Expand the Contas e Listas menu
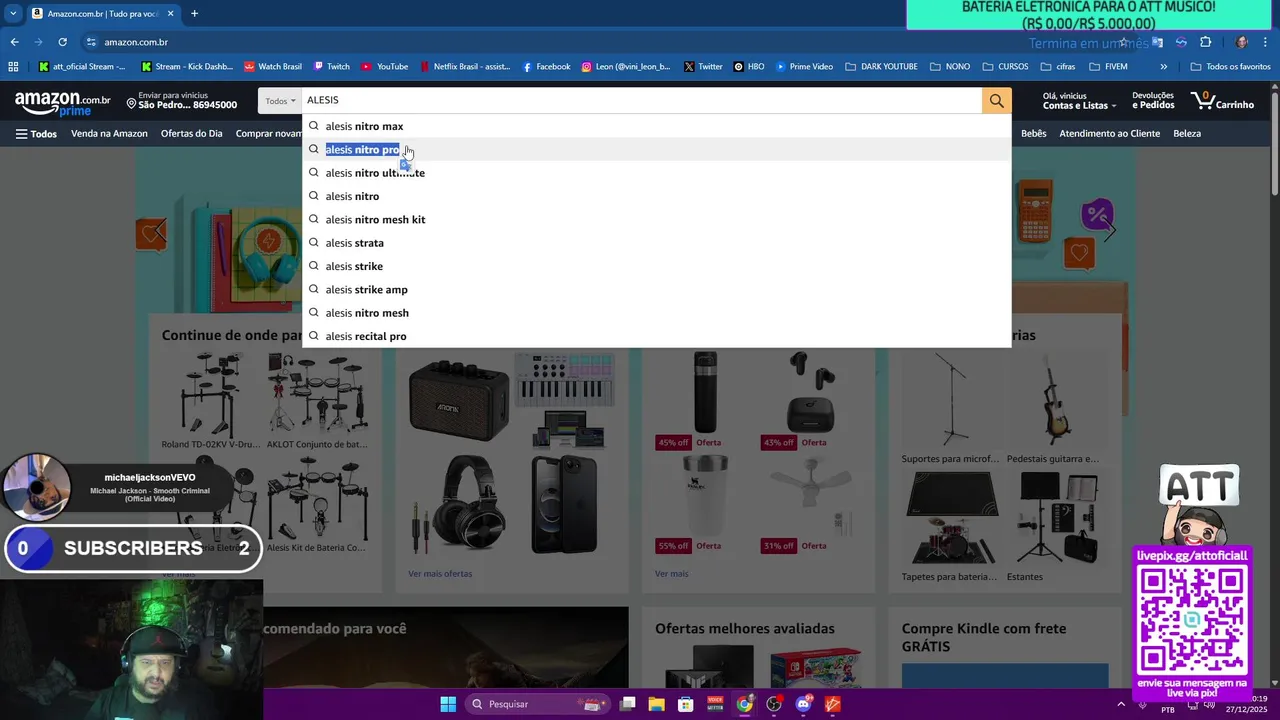 (x=1077, y=101)
